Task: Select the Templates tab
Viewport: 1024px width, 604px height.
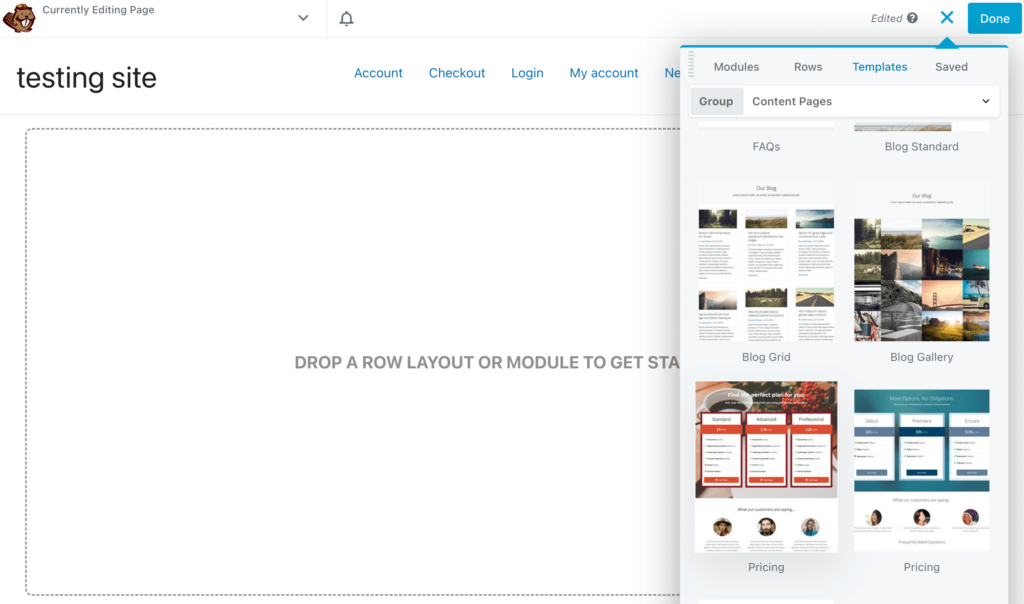Action: (x=879, y=66)
